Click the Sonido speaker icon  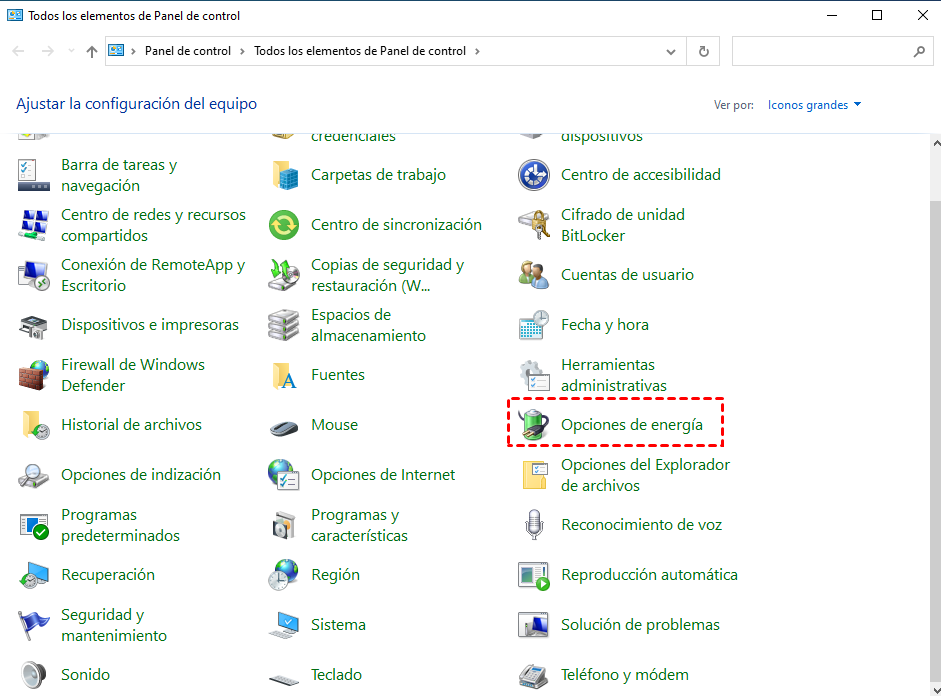click(34, 675)
